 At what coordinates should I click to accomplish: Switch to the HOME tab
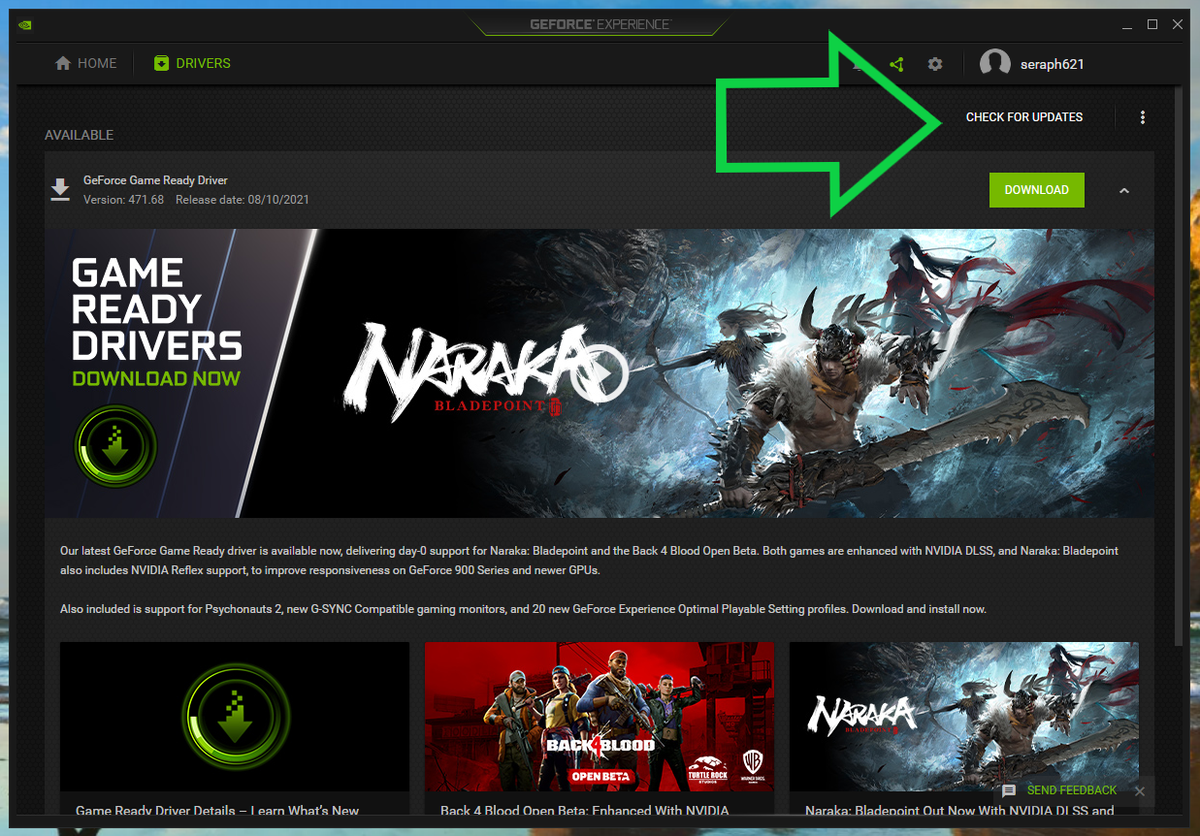(x=86, y=62)
